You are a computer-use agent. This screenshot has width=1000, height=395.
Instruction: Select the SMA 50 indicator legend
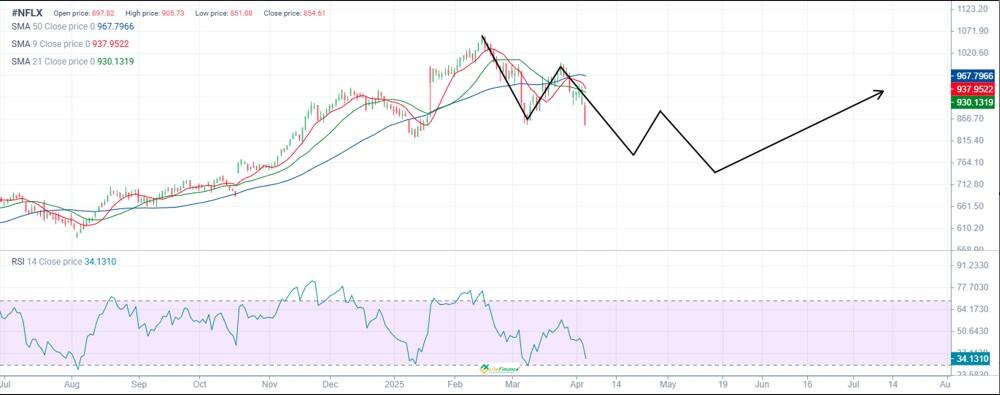coord(73,27)
